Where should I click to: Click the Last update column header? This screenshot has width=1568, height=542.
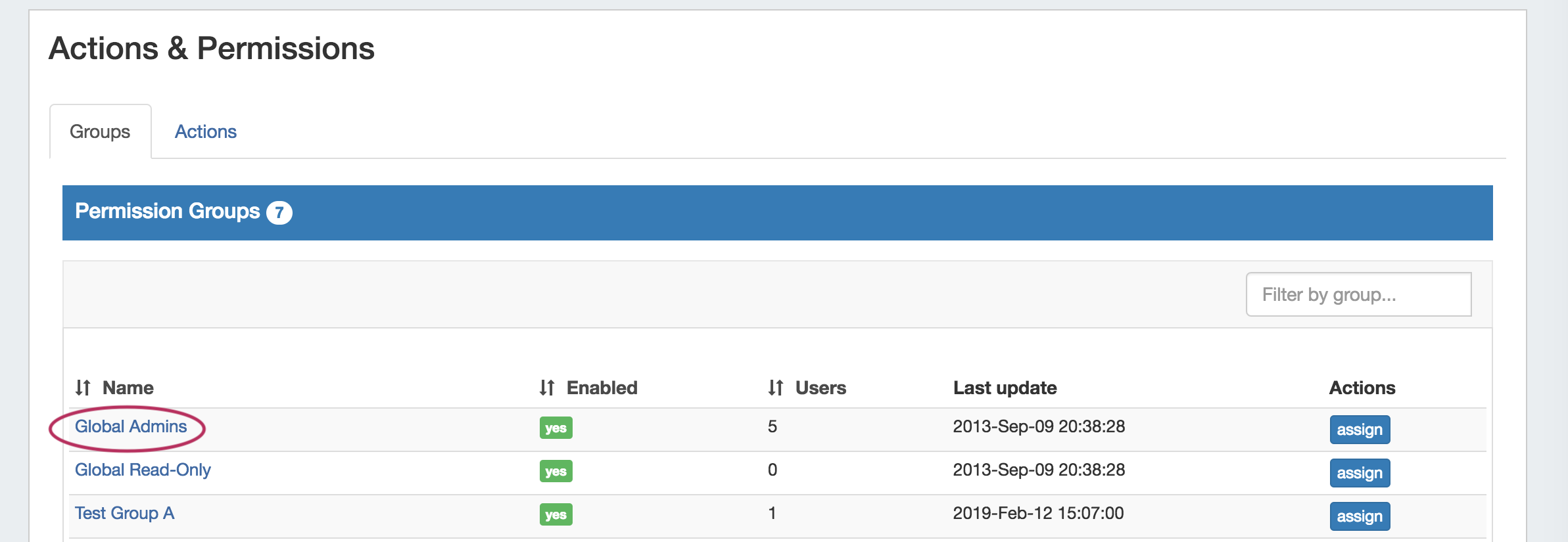1005,388
